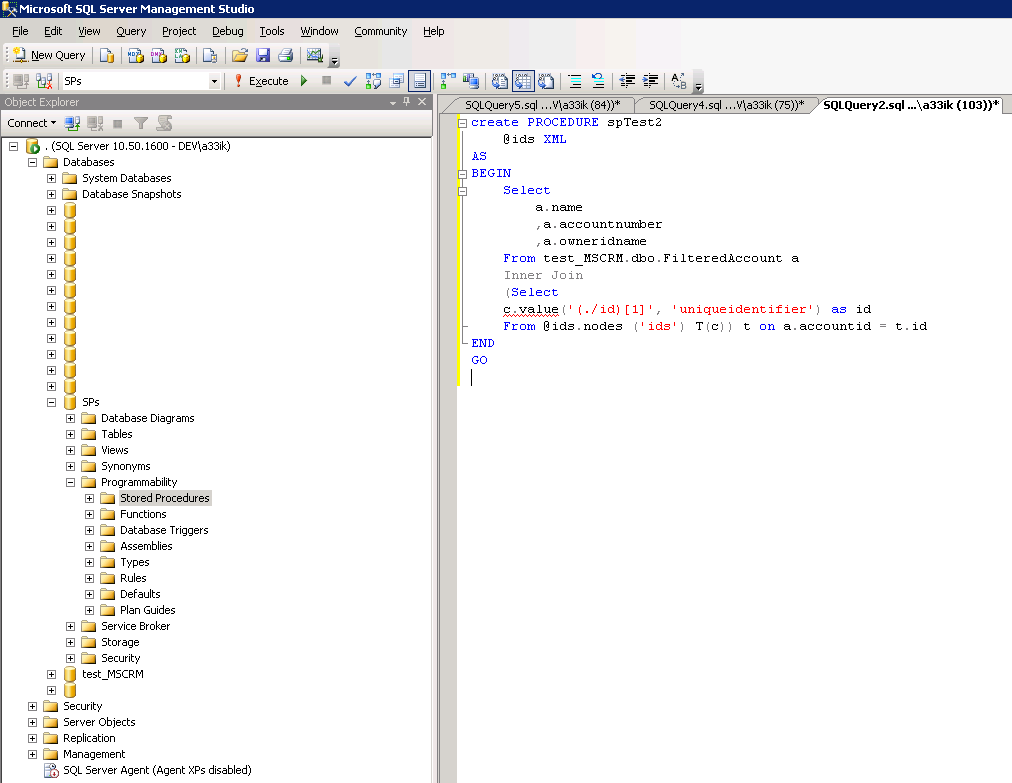Open the Community menu
This screenshot has width=1012, height=783.
pos(381,31)
